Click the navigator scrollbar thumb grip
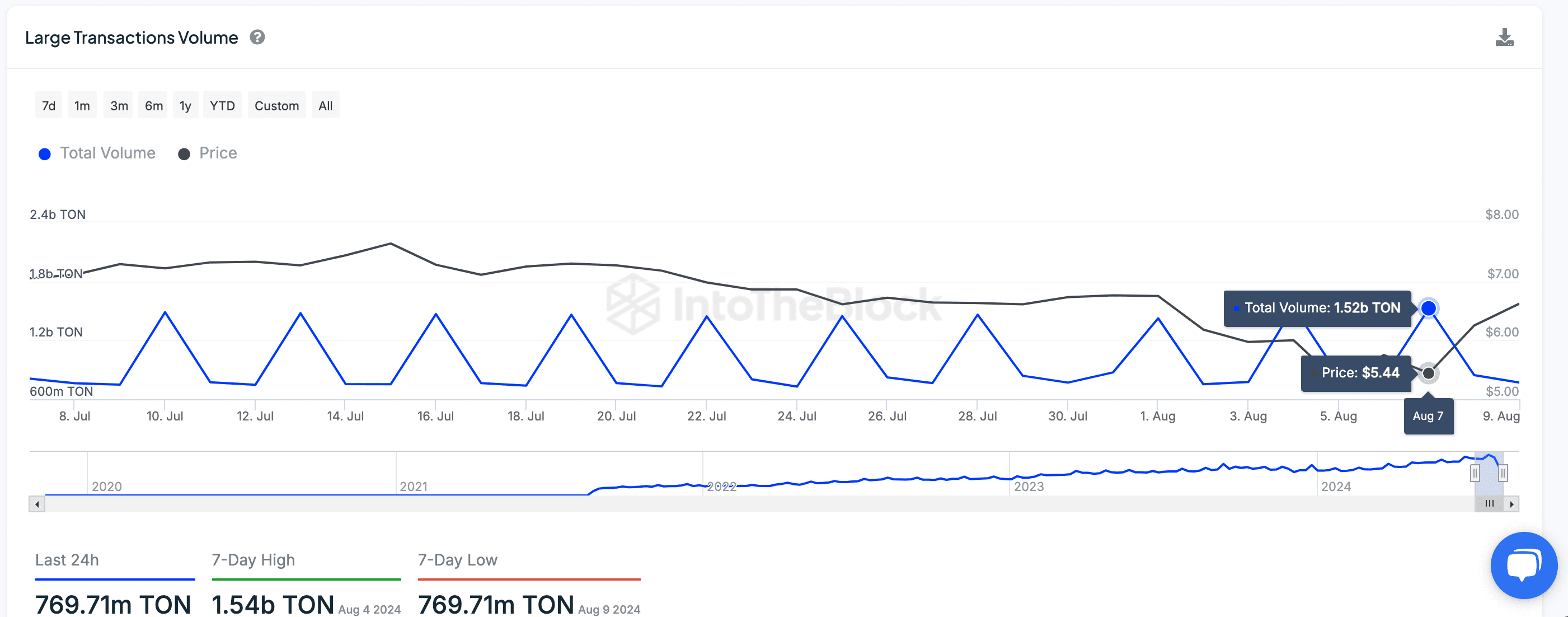 click(1489, 504)
